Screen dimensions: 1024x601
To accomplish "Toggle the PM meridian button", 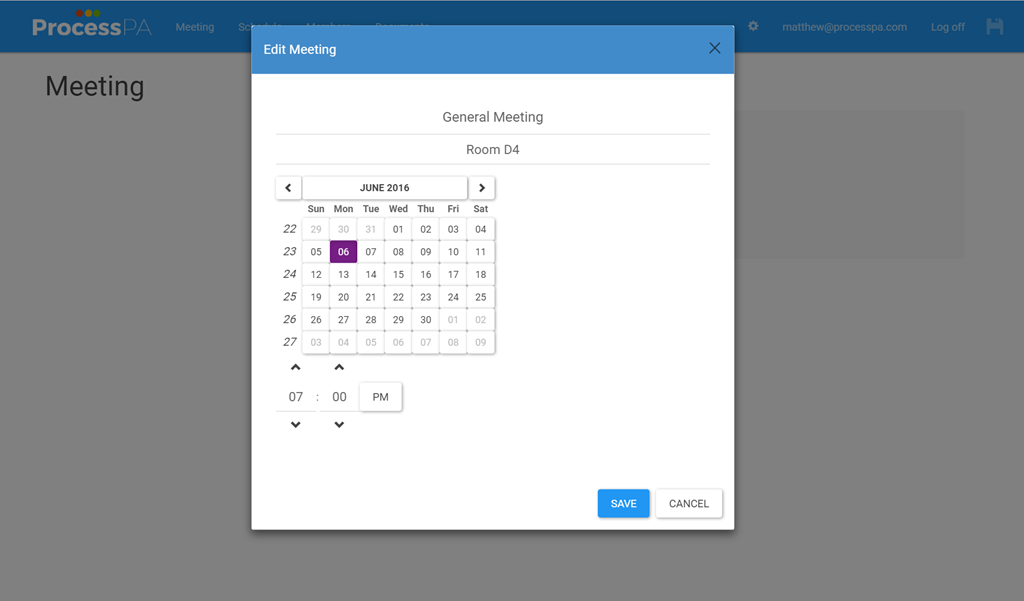I will (x=380, y=397).
